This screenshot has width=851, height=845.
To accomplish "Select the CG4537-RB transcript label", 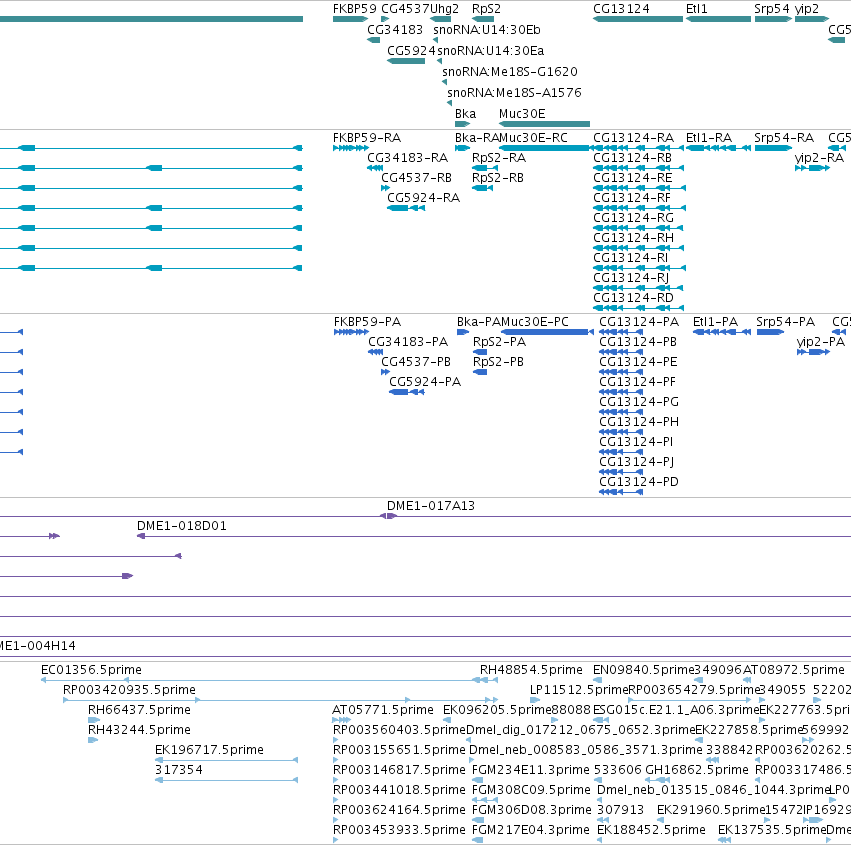I will (416, 178).
